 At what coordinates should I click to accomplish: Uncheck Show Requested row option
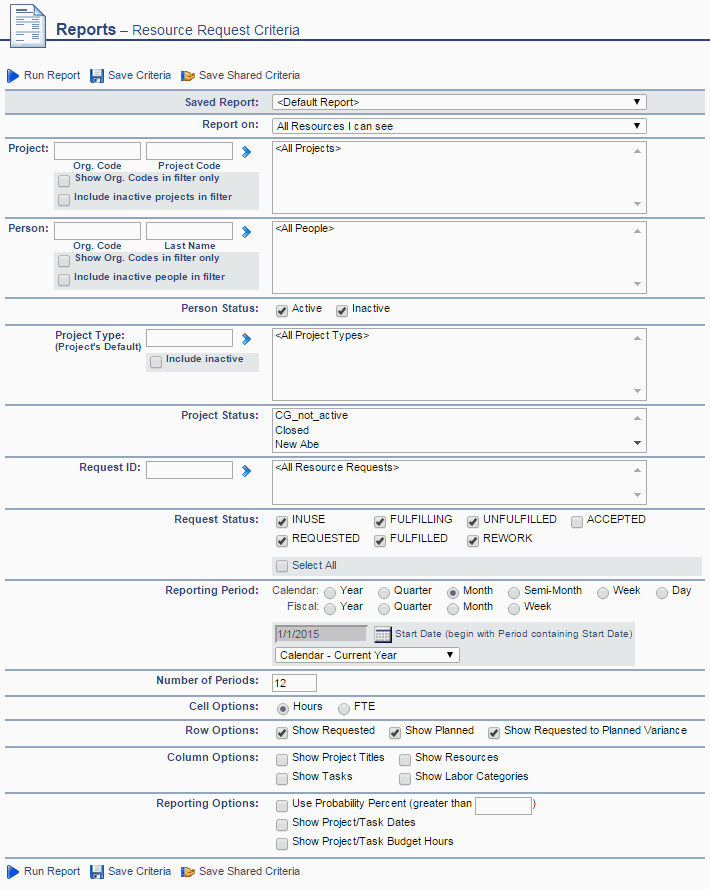(x=282, y=733)
